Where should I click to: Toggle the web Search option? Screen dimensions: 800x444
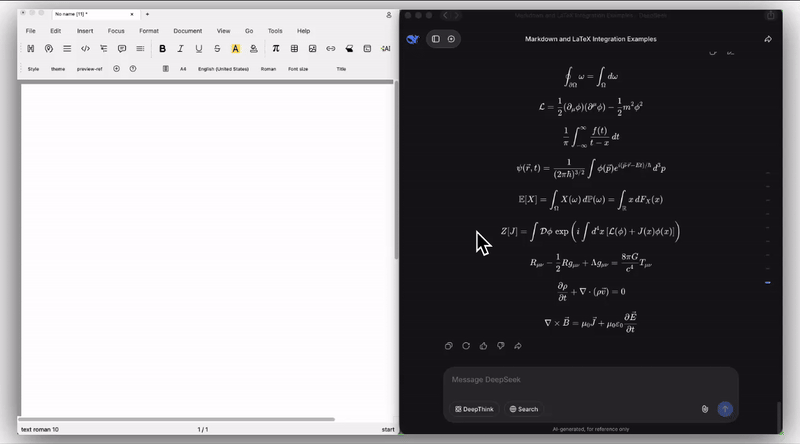pos(523,409)
